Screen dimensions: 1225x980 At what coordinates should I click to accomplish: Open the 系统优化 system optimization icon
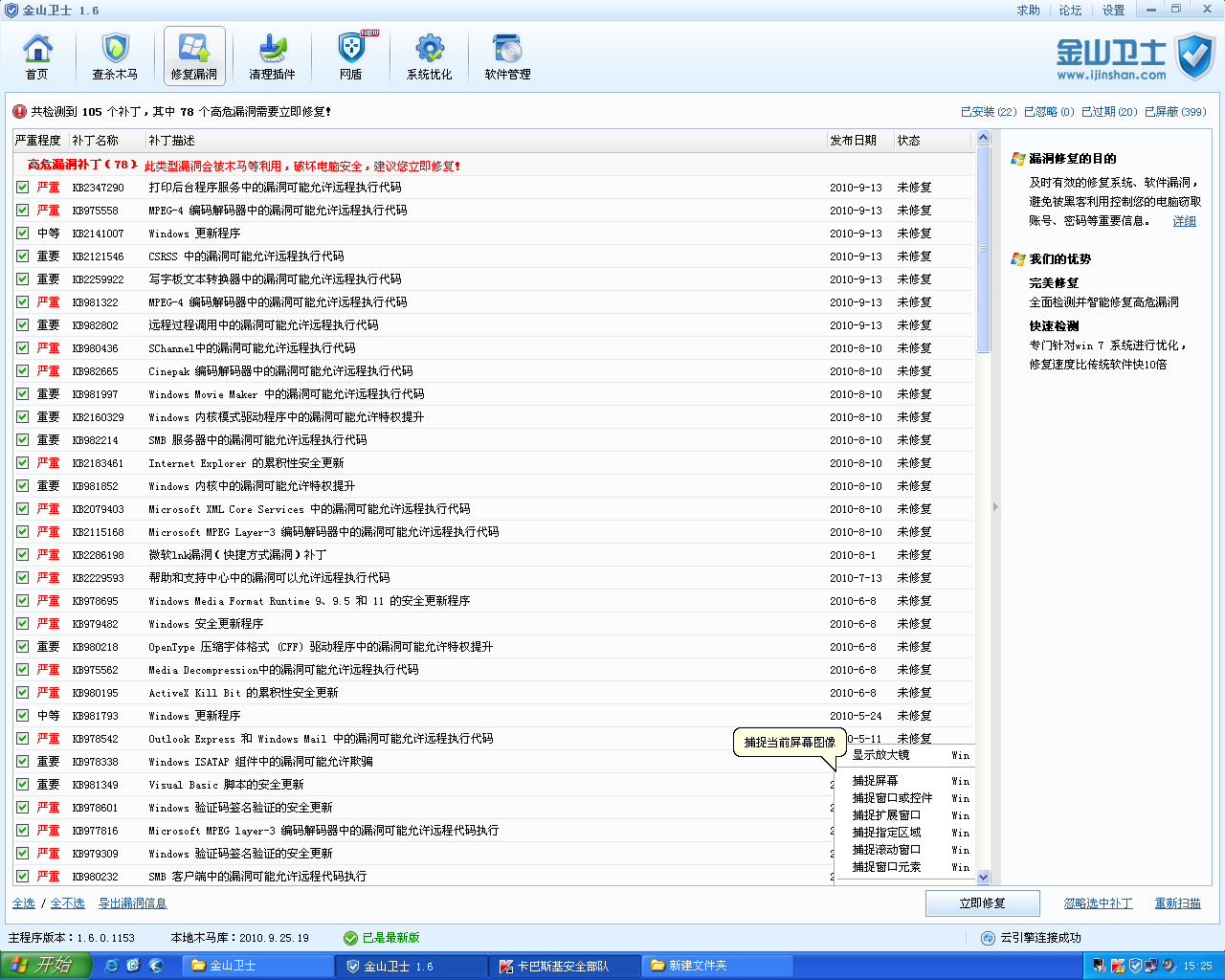(x=429, y=56)
